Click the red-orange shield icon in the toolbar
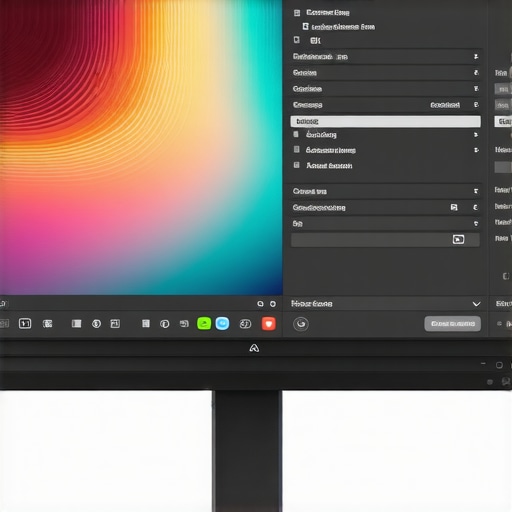The width and height of the screenshot is (512, 512). (x=269, y=324)
